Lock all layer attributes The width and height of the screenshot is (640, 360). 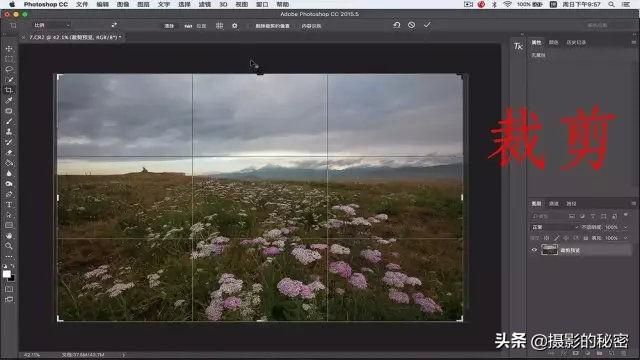[586, 238]
